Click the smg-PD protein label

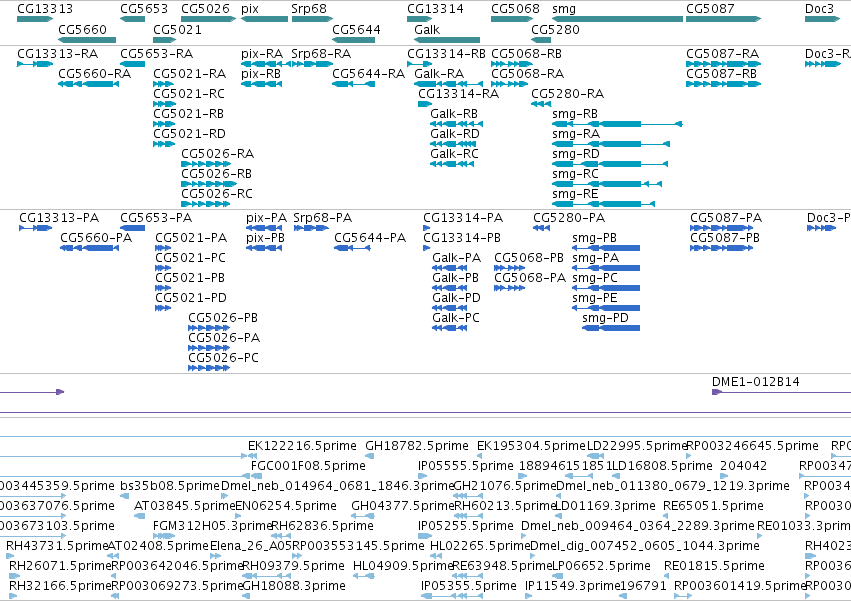tap(605, 318)
